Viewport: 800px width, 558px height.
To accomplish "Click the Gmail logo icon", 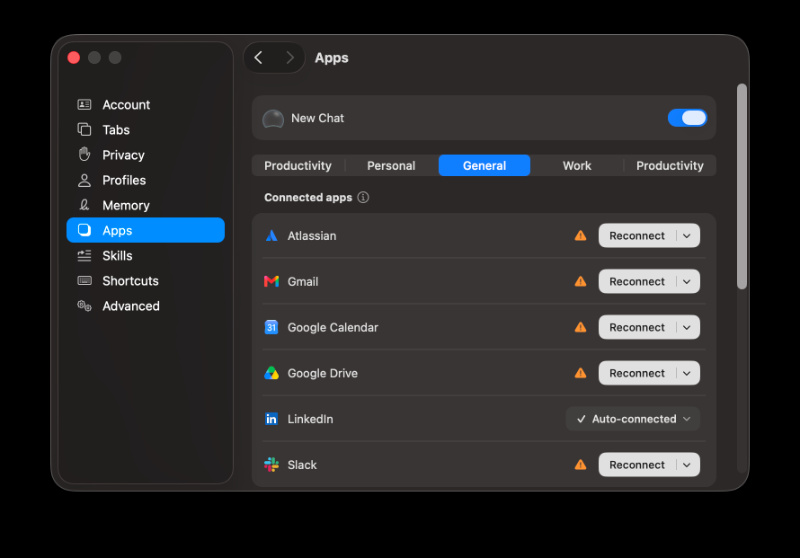I will click(x=271, y=282).
